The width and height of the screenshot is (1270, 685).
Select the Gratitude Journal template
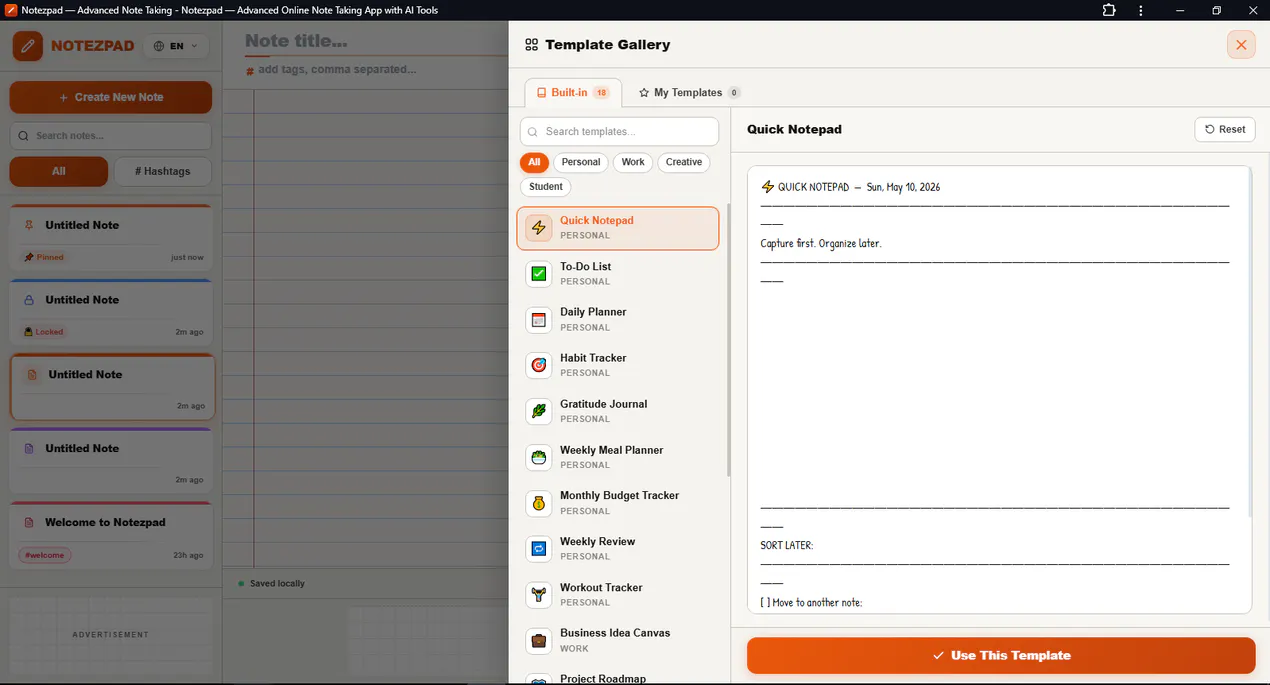click(618, 411)
